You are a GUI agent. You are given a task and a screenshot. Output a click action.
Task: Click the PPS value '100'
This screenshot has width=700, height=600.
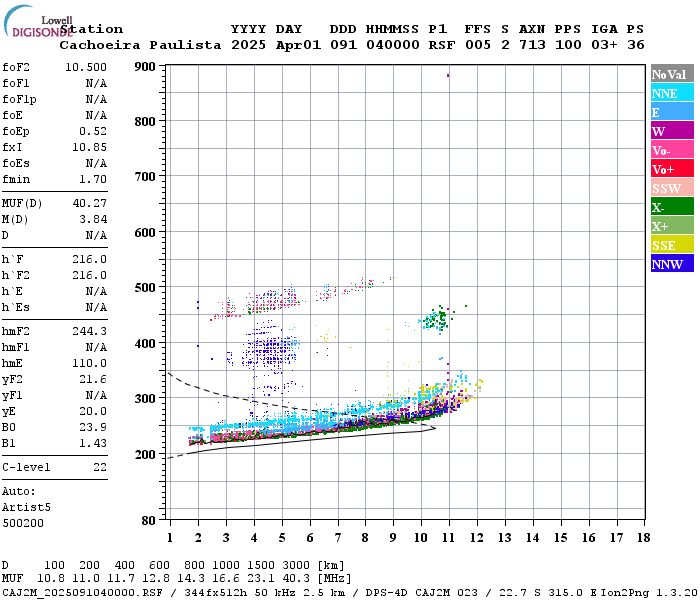tap(568, 45)
